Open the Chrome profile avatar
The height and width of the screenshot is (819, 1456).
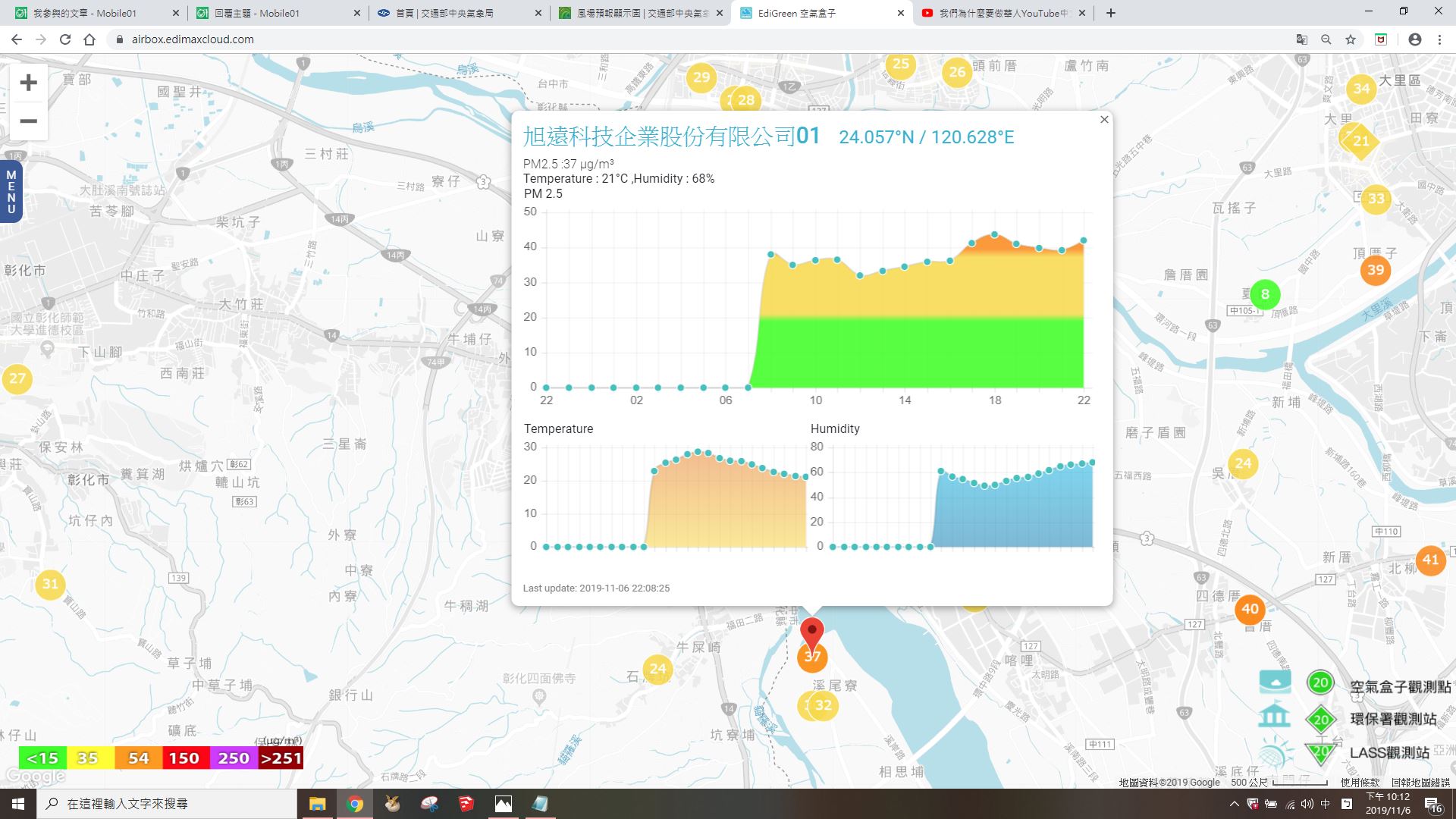click(x=1415, y=39)
